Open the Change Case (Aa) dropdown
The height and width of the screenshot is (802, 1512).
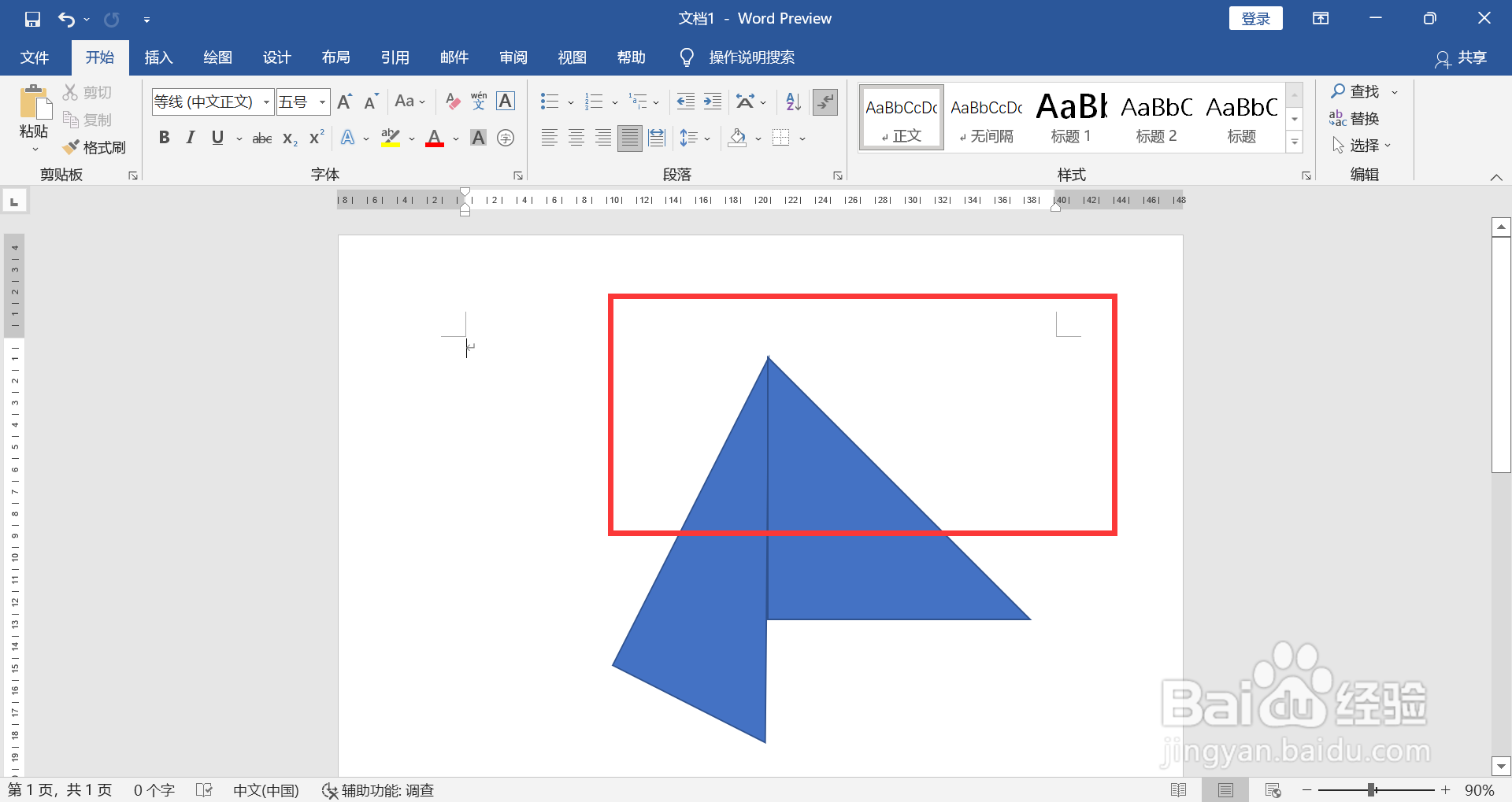(409, 102)
